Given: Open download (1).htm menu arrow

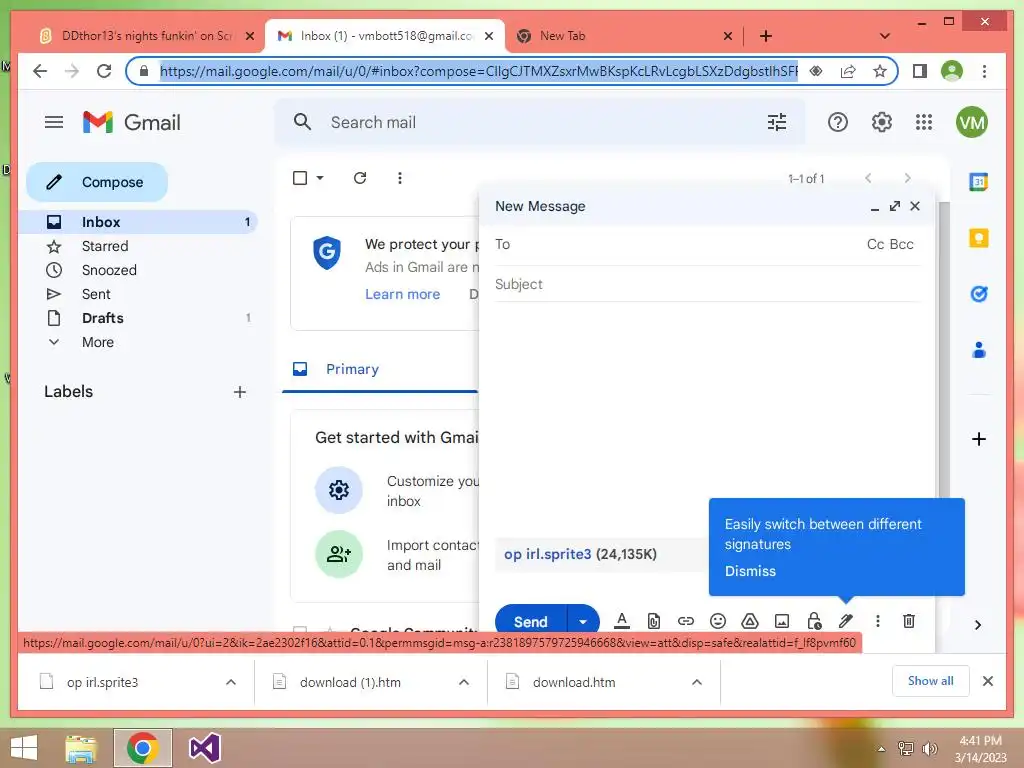Looking at the screenshot, I should tap(464, 682).
